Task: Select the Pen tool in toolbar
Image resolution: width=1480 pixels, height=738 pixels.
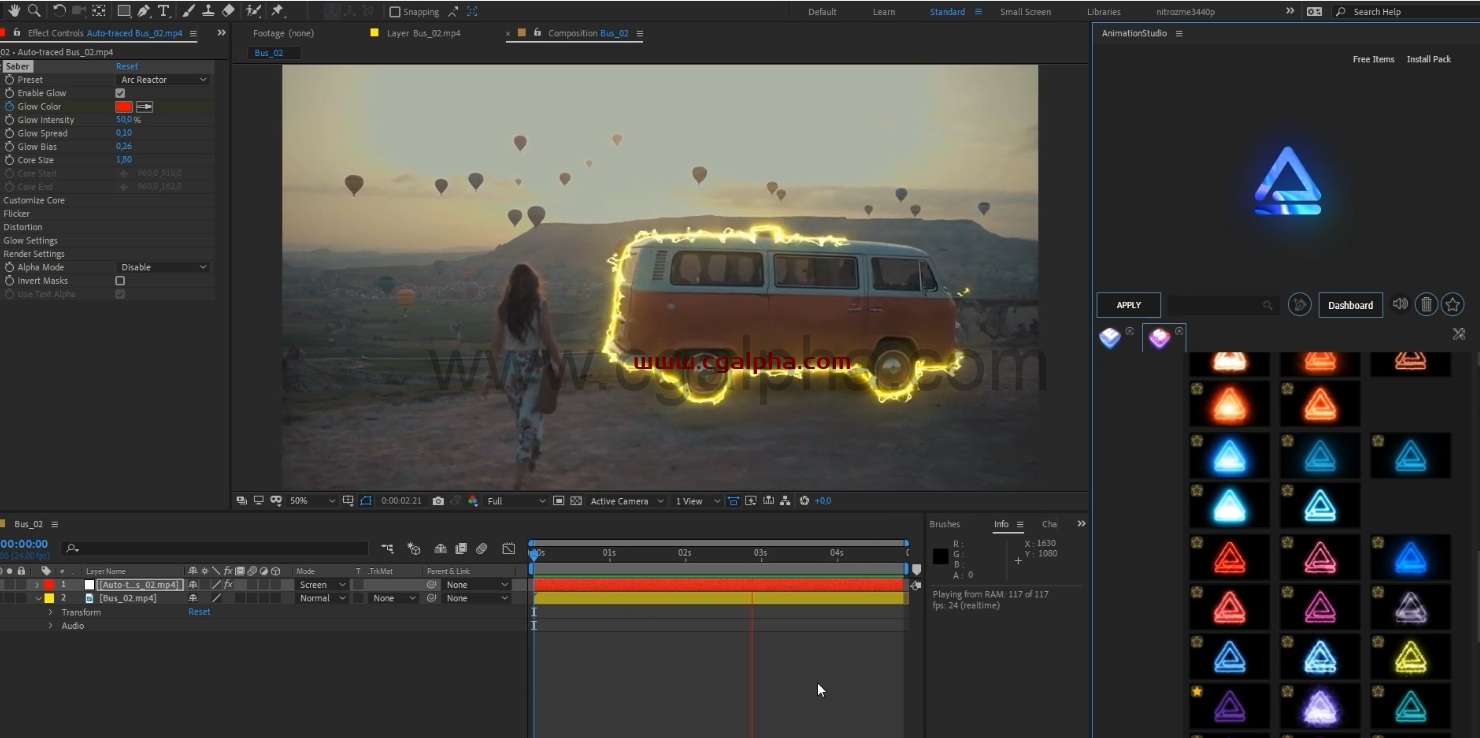Action: 144,11
